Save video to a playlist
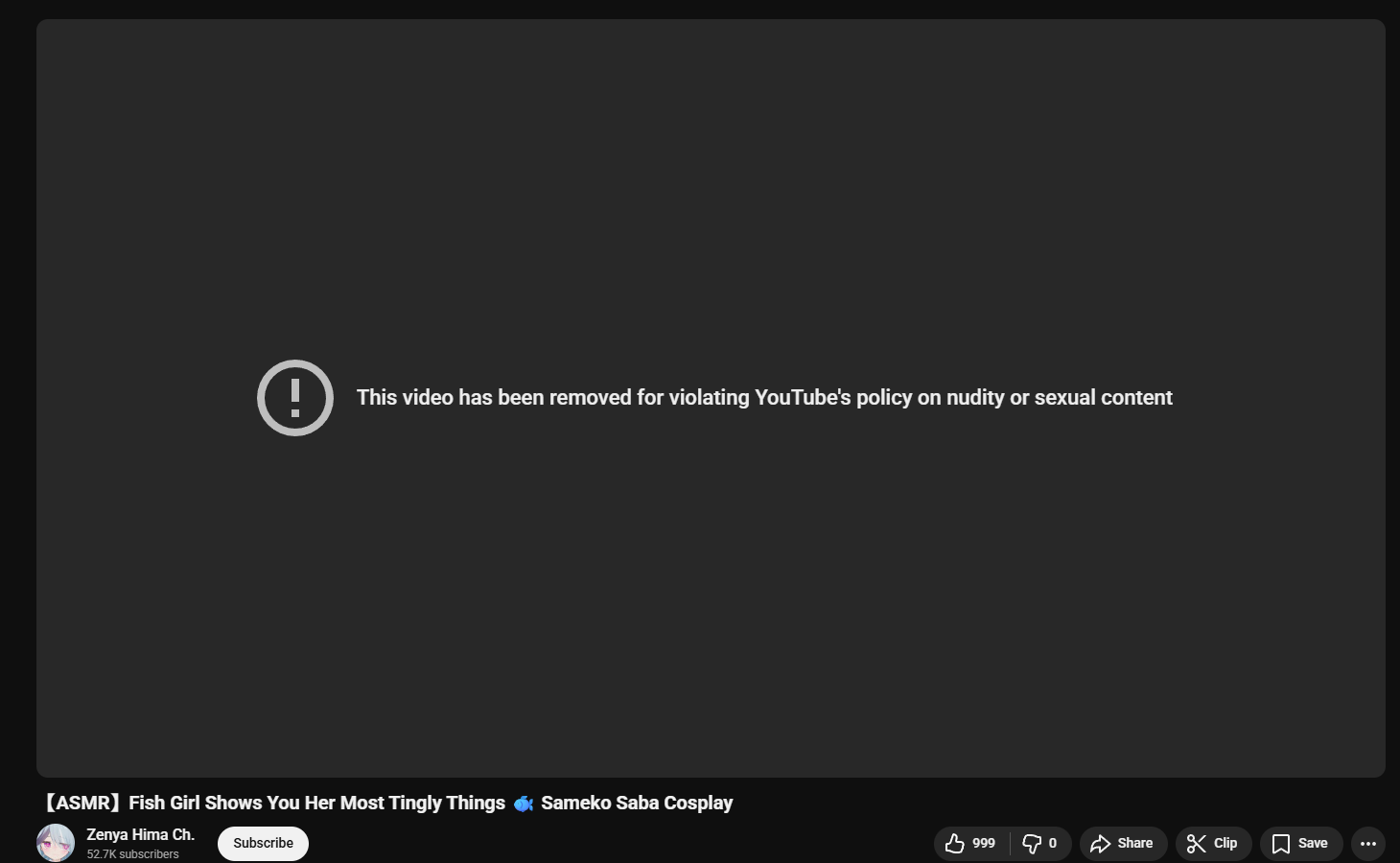The image size is (1400, 863). 1301,844
